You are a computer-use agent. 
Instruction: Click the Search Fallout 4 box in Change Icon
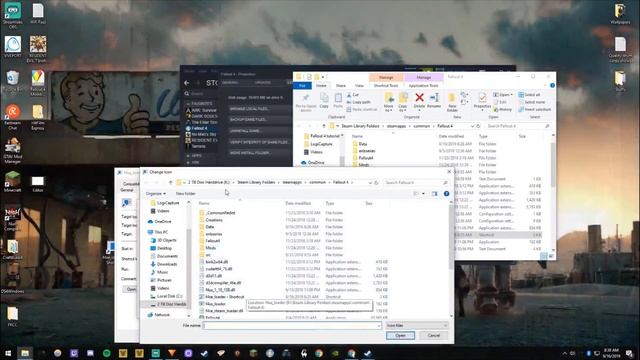pos(416,182)
